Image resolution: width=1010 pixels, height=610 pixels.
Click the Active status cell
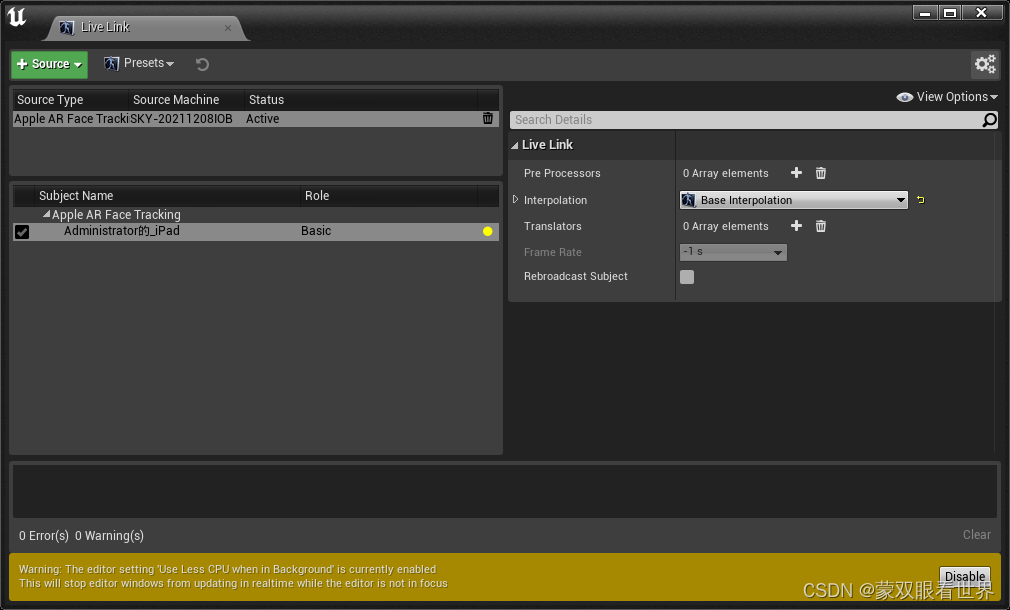tap(262, 119)
